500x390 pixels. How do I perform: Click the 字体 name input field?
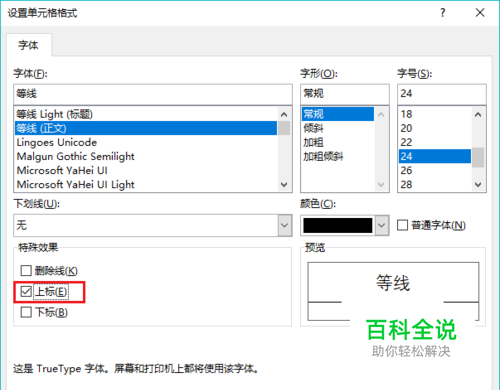click(x=153, y=94)
